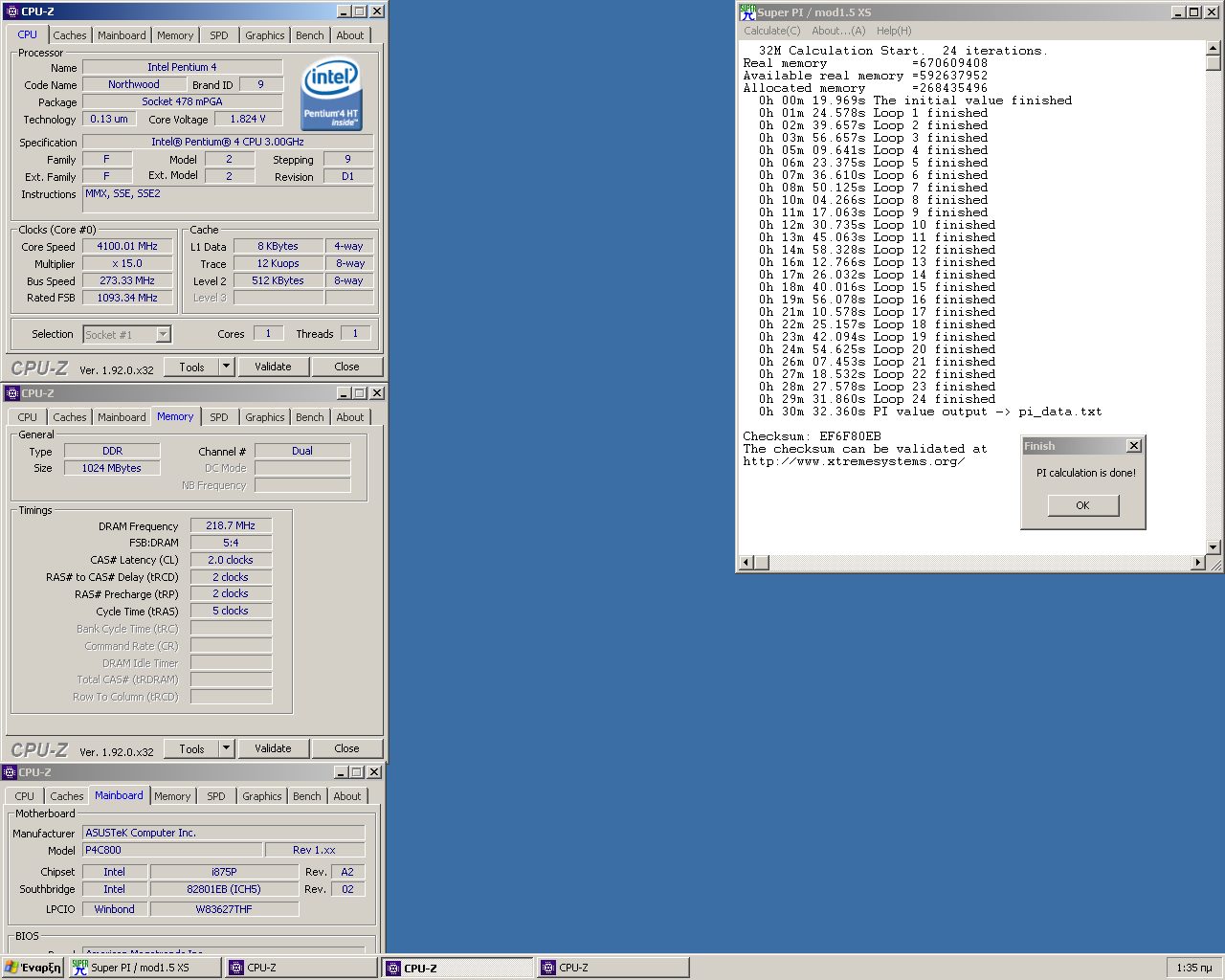Open Caches tab in Mainboard CPU-Z window

(x=66, y=796)
